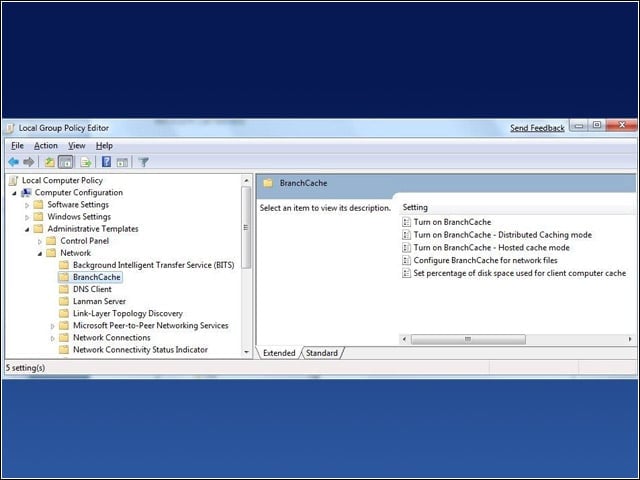
Task: Expand the Control Panel node
Action: pos(40,241)
